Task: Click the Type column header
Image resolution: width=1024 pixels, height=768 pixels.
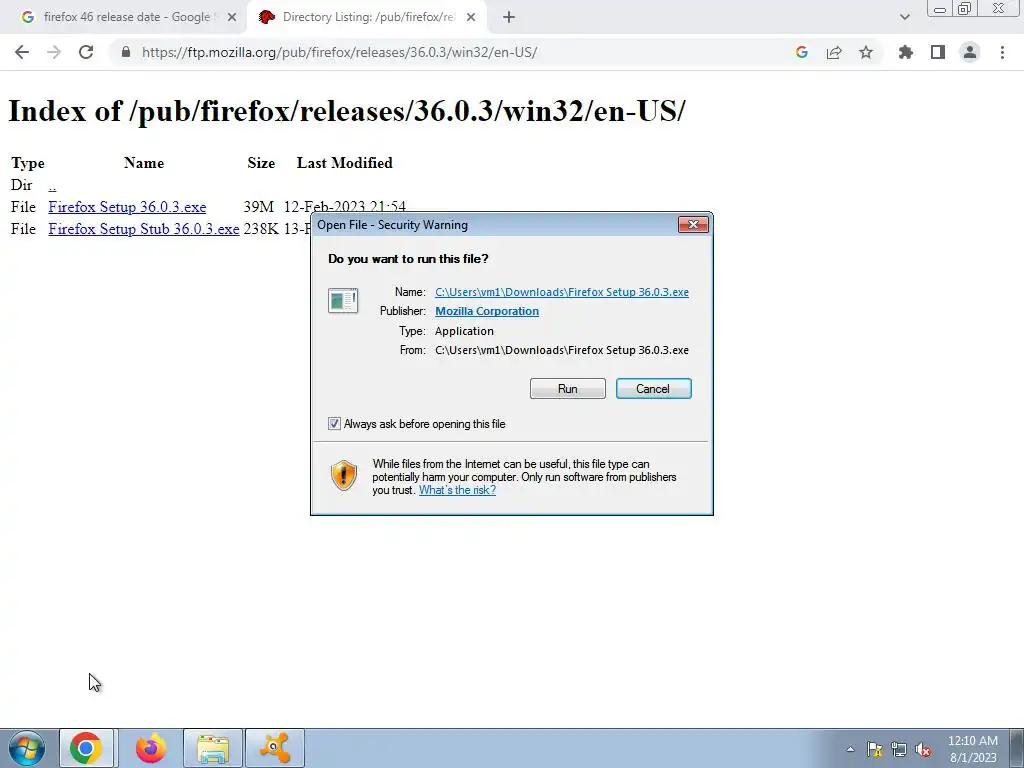Action: coord(27,163)
